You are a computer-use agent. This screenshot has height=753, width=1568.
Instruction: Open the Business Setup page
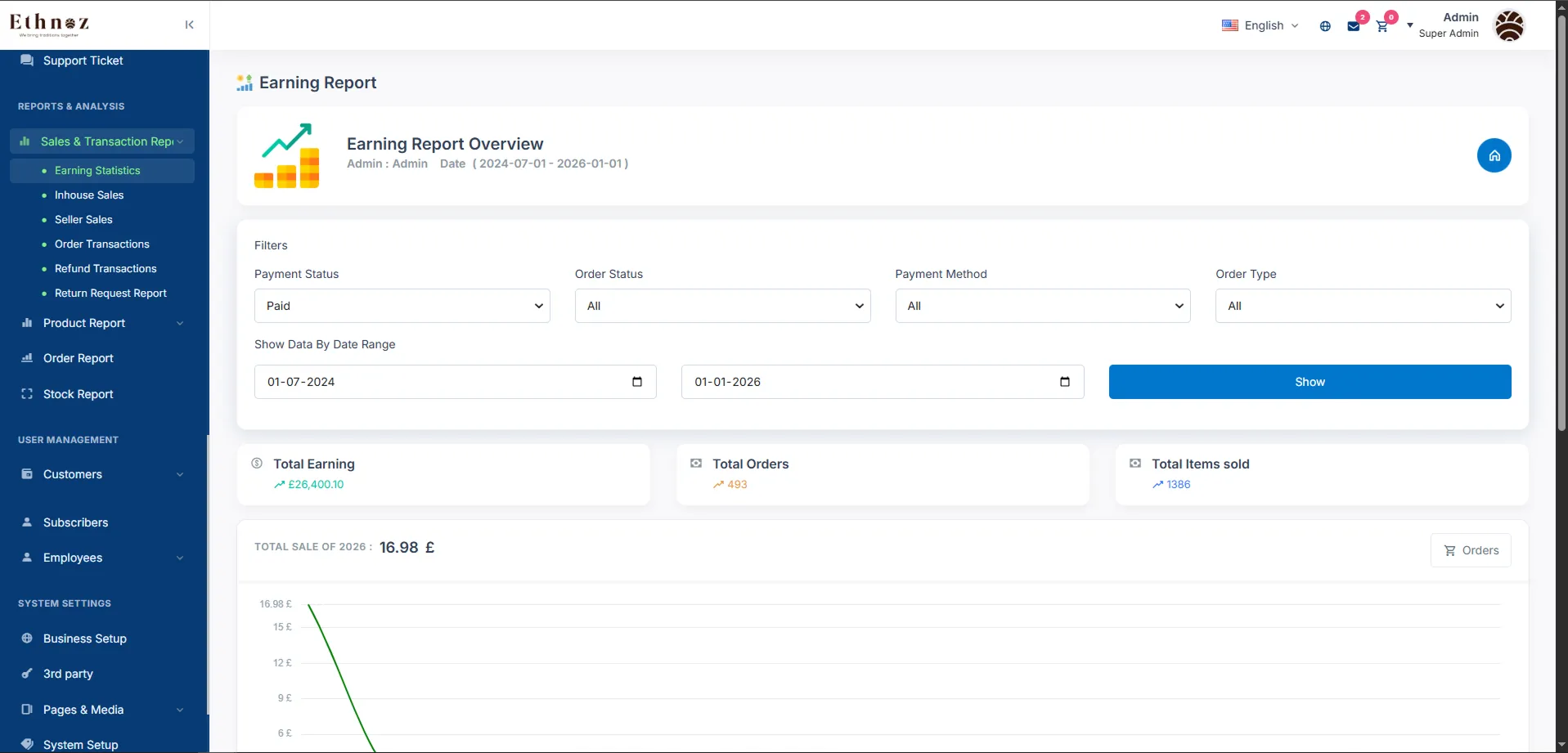click(x=85, y=639)
